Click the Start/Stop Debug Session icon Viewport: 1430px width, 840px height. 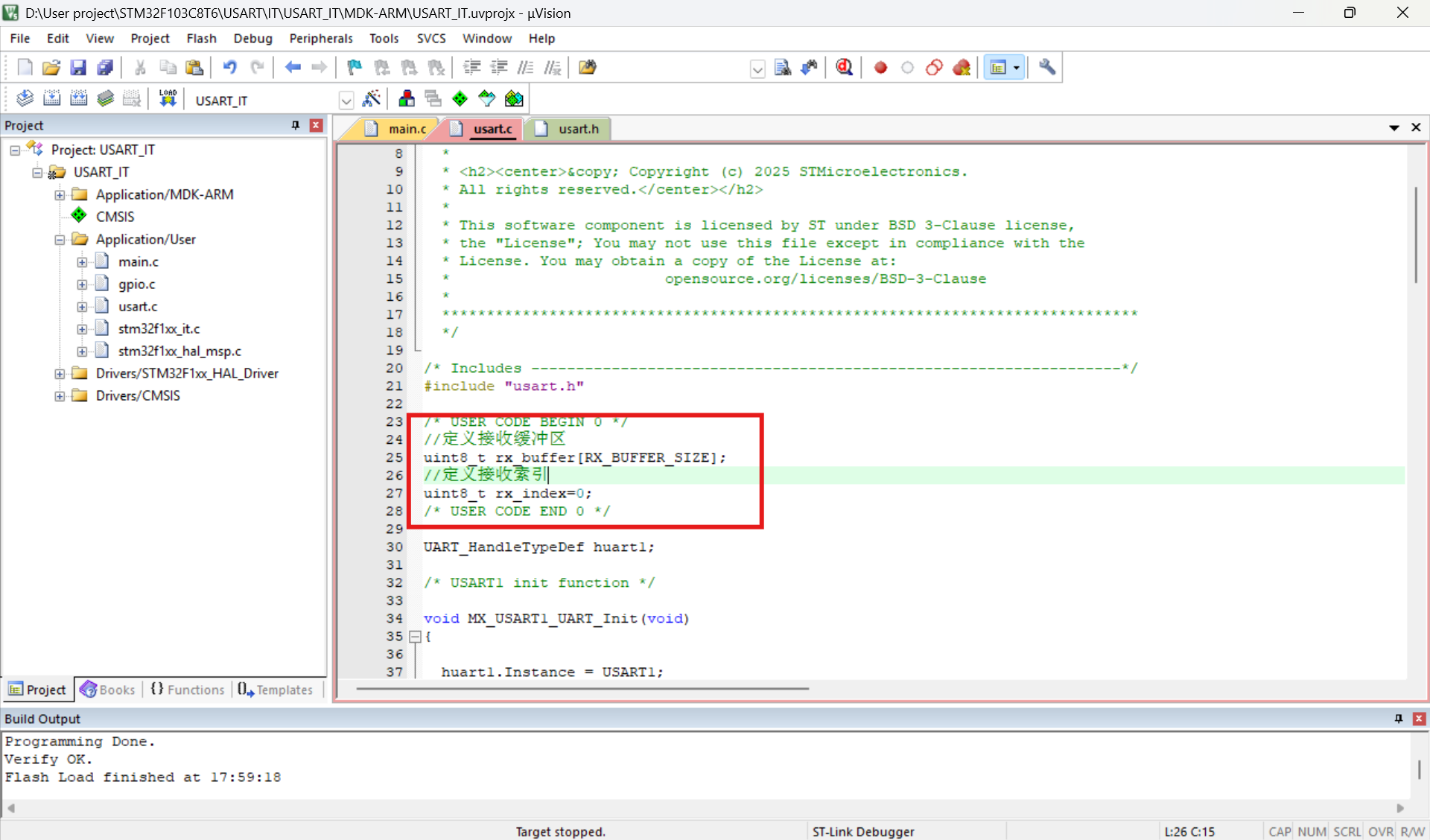click(x=844, y=68)
